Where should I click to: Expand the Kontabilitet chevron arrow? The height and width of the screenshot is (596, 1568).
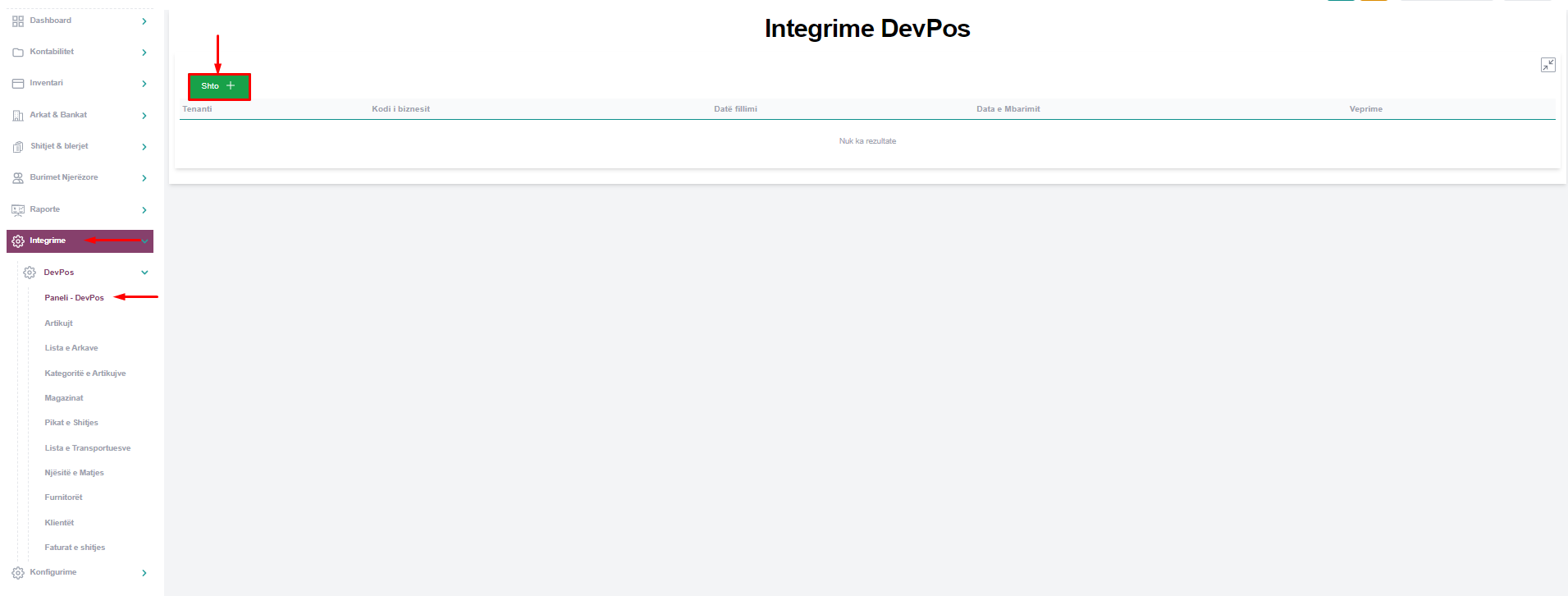pos(144,53)
